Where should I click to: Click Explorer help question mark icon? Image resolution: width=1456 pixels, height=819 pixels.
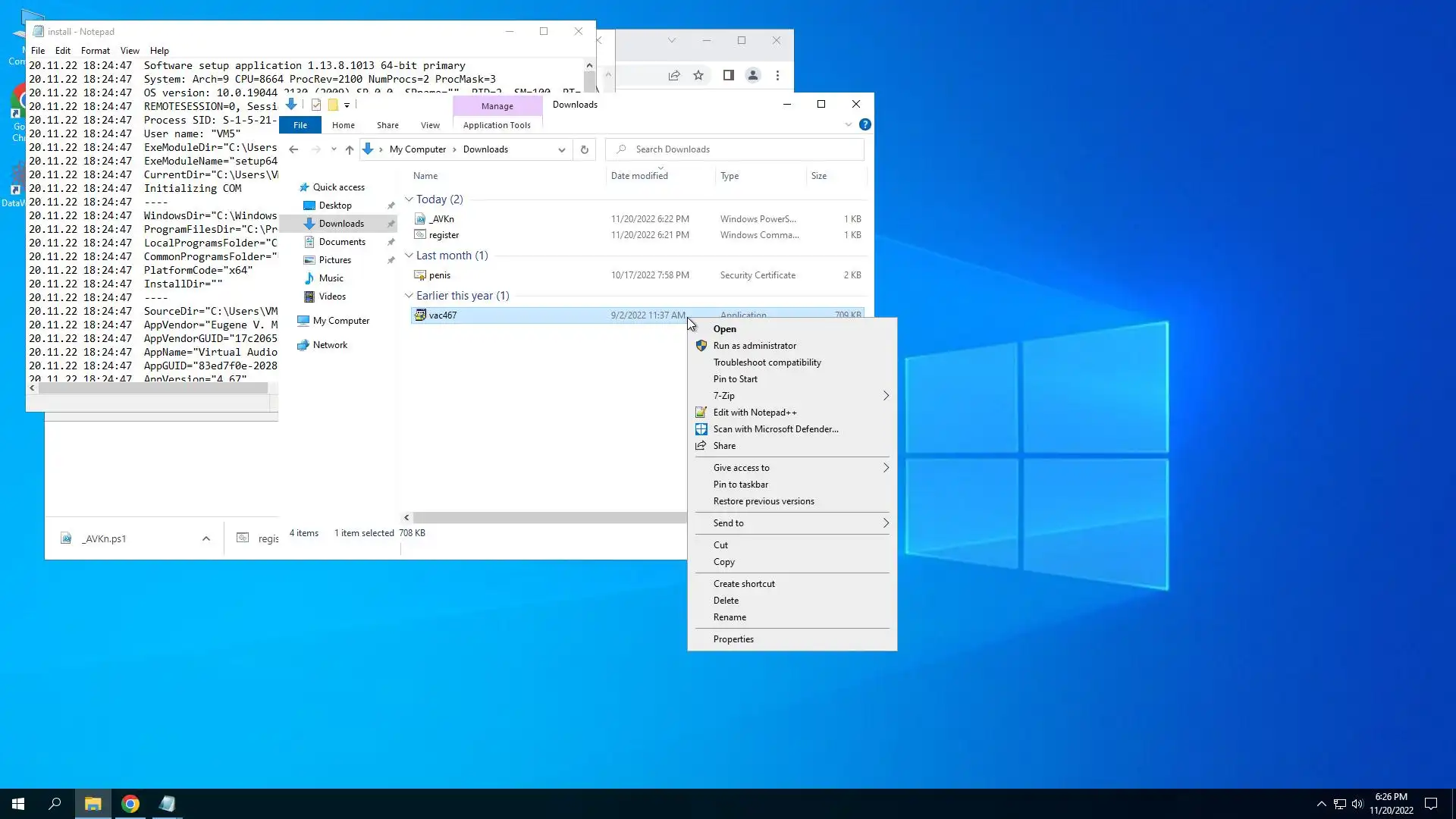point(864,125)
